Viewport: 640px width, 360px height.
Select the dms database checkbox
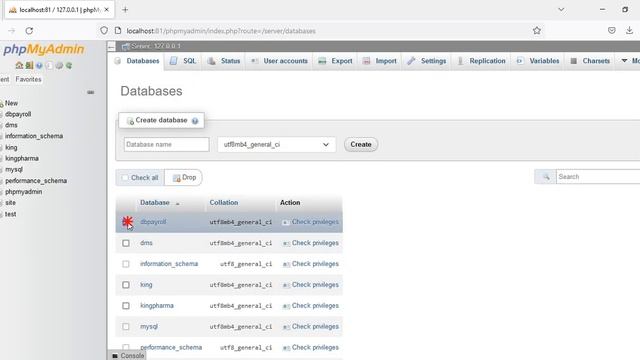(x=126, y=243)
